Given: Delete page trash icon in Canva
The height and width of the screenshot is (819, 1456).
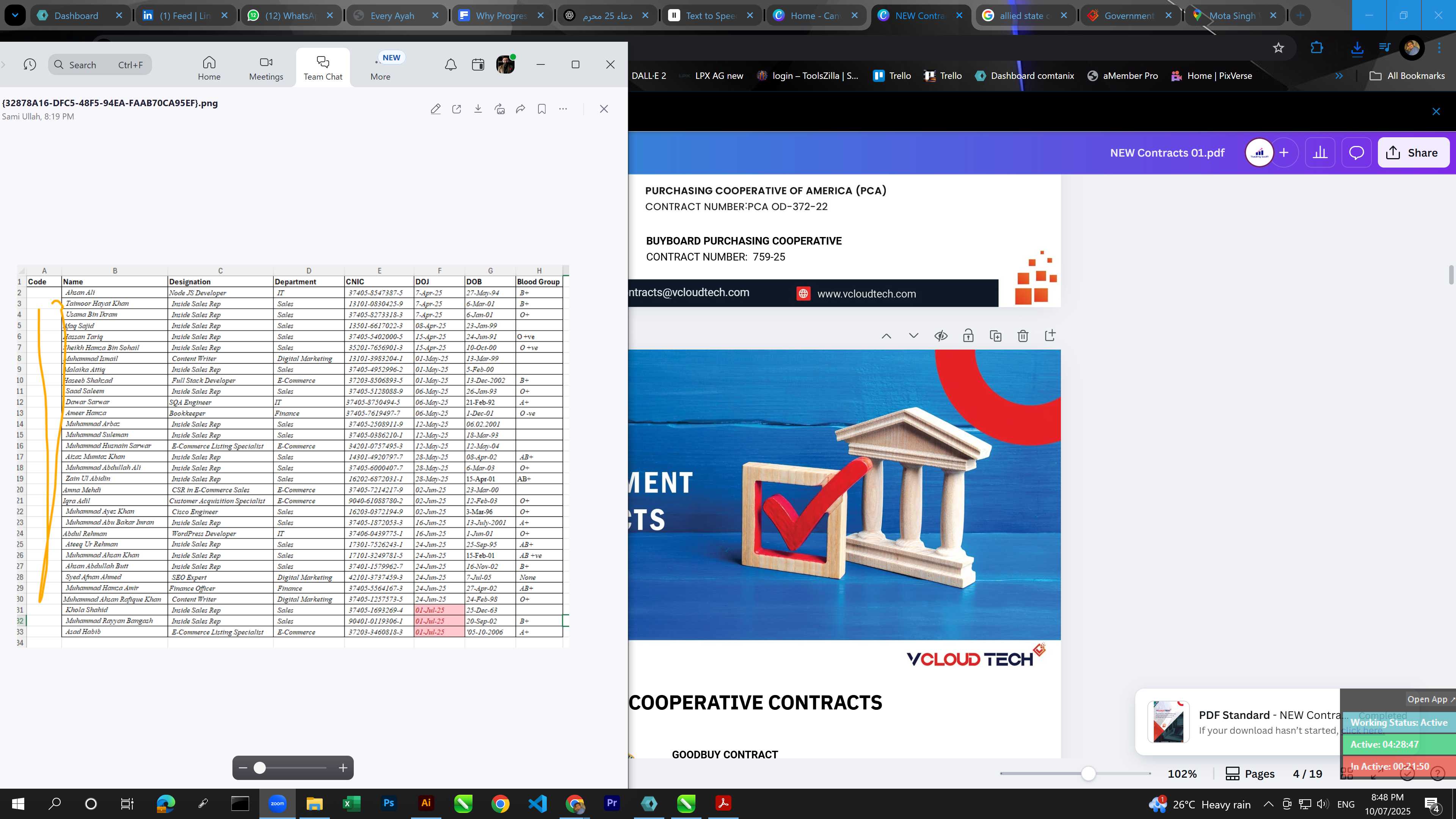Looking at the screenshot, I should point(1023,336).
